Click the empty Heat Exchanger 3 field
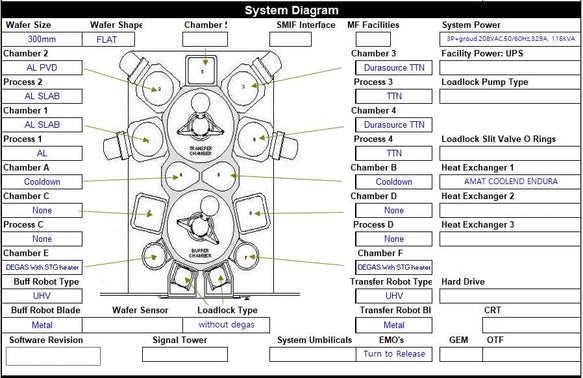 click(x=510, y=239)
